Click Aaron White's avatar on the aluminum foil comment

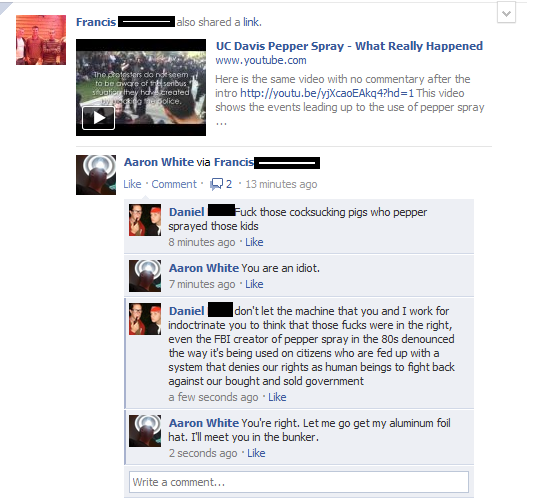click(x=145, y=431)
